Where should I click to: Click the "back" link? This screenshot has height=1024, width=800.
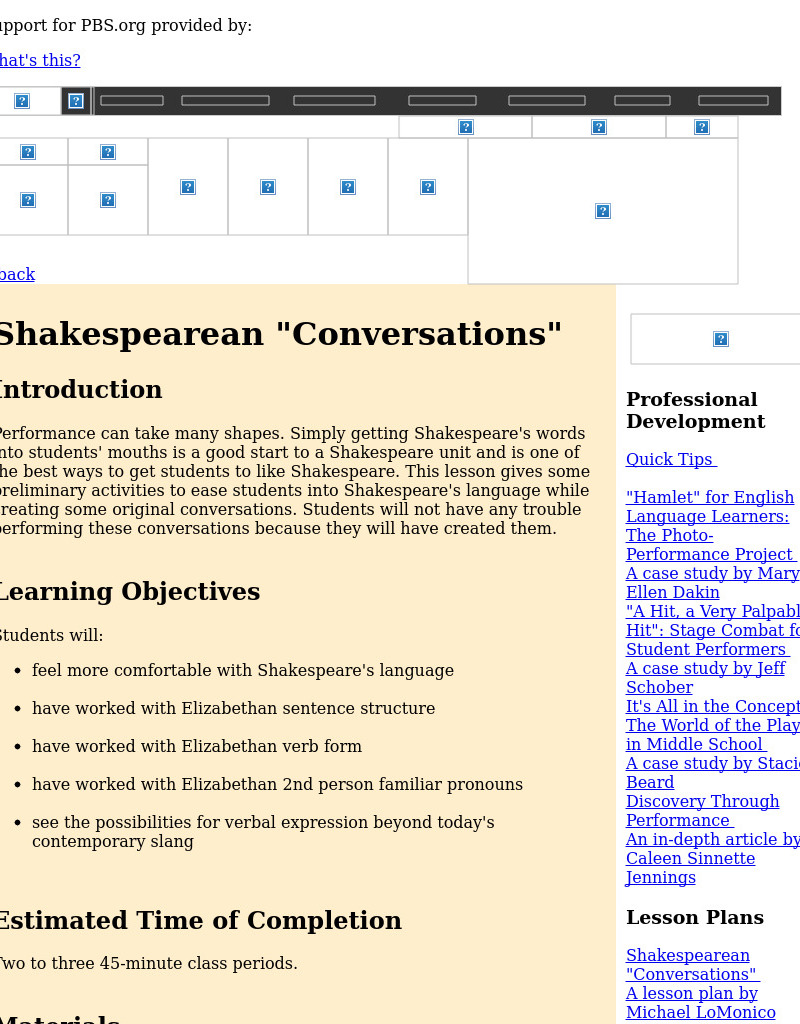coord(17,274)
